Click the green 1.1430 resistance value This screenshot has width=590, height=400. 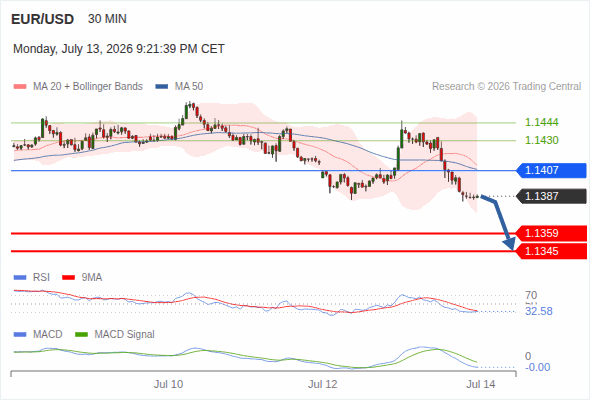(x=541, y=140)
